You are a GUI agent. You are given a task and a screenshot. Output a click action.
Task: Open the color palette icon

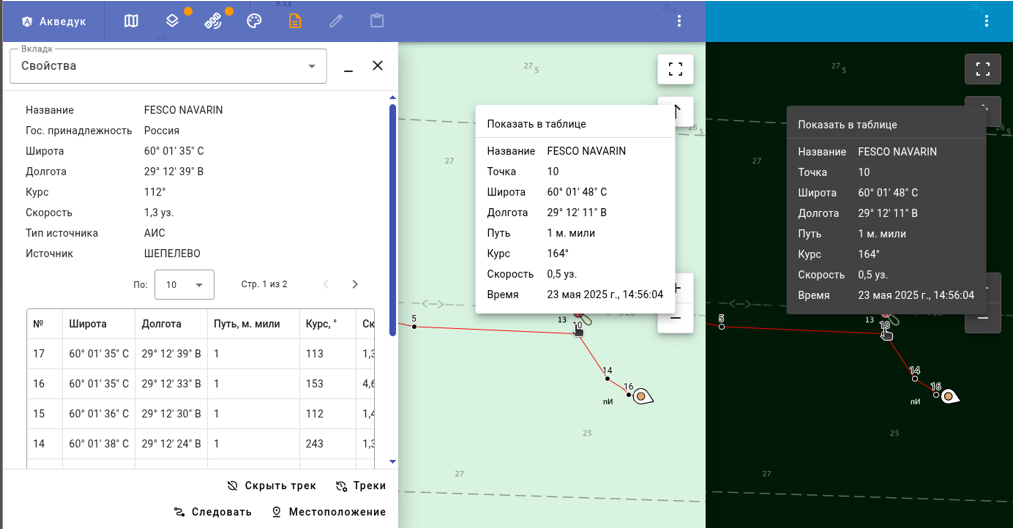click(x=254, y=21)
